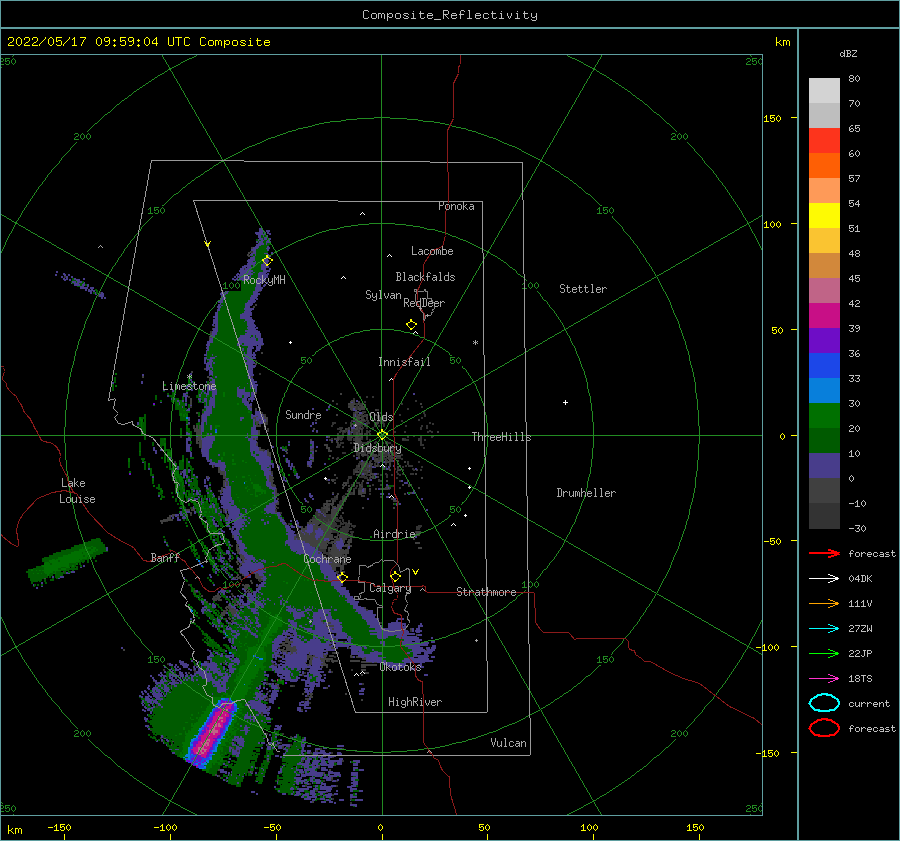Select the 'Vulcan' map label

[x=508, y=743]
